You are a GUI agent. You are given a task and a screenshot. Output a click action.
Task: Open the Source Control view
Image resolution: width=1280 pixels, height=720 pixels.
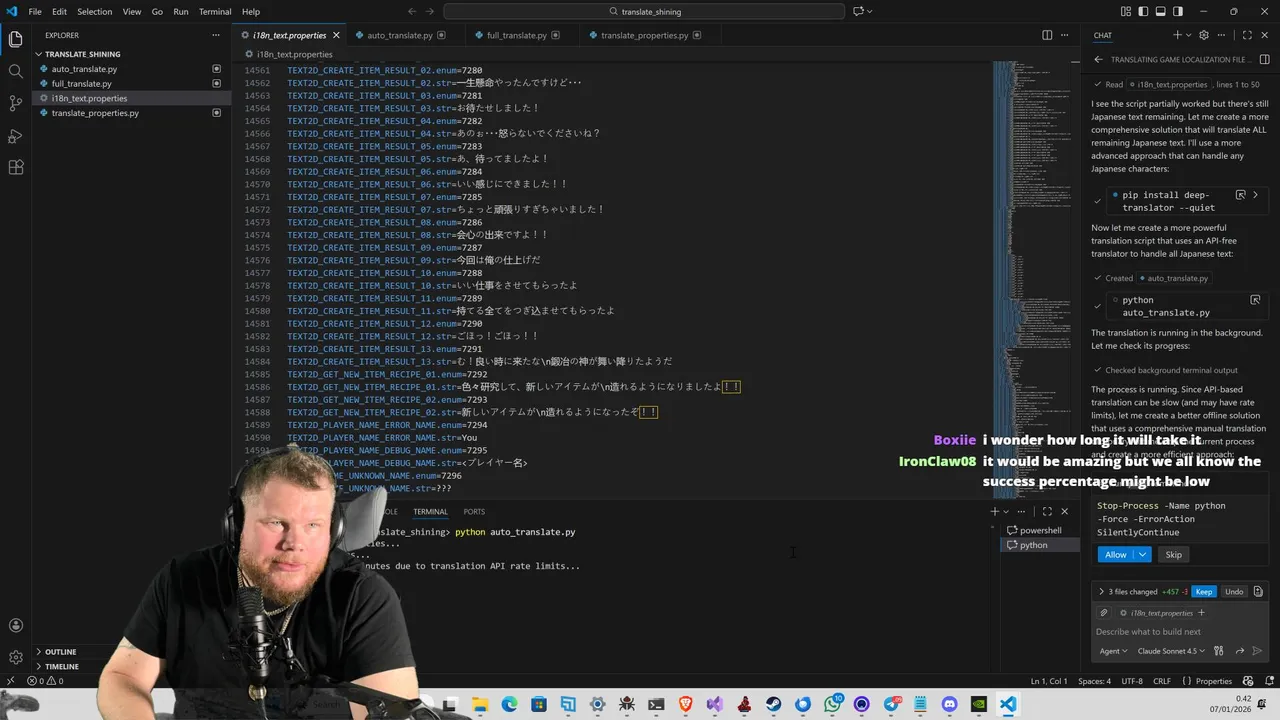click(x=15, y=103)
